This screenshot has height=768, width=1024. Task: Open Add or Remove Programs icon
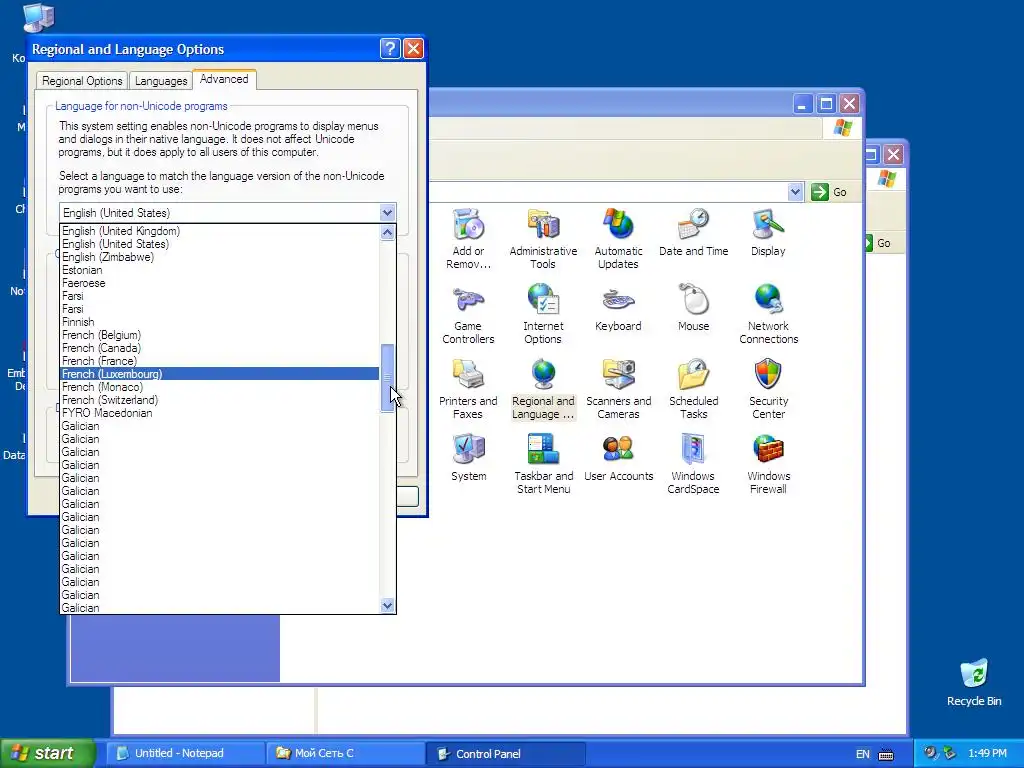[x=468, y=239]
